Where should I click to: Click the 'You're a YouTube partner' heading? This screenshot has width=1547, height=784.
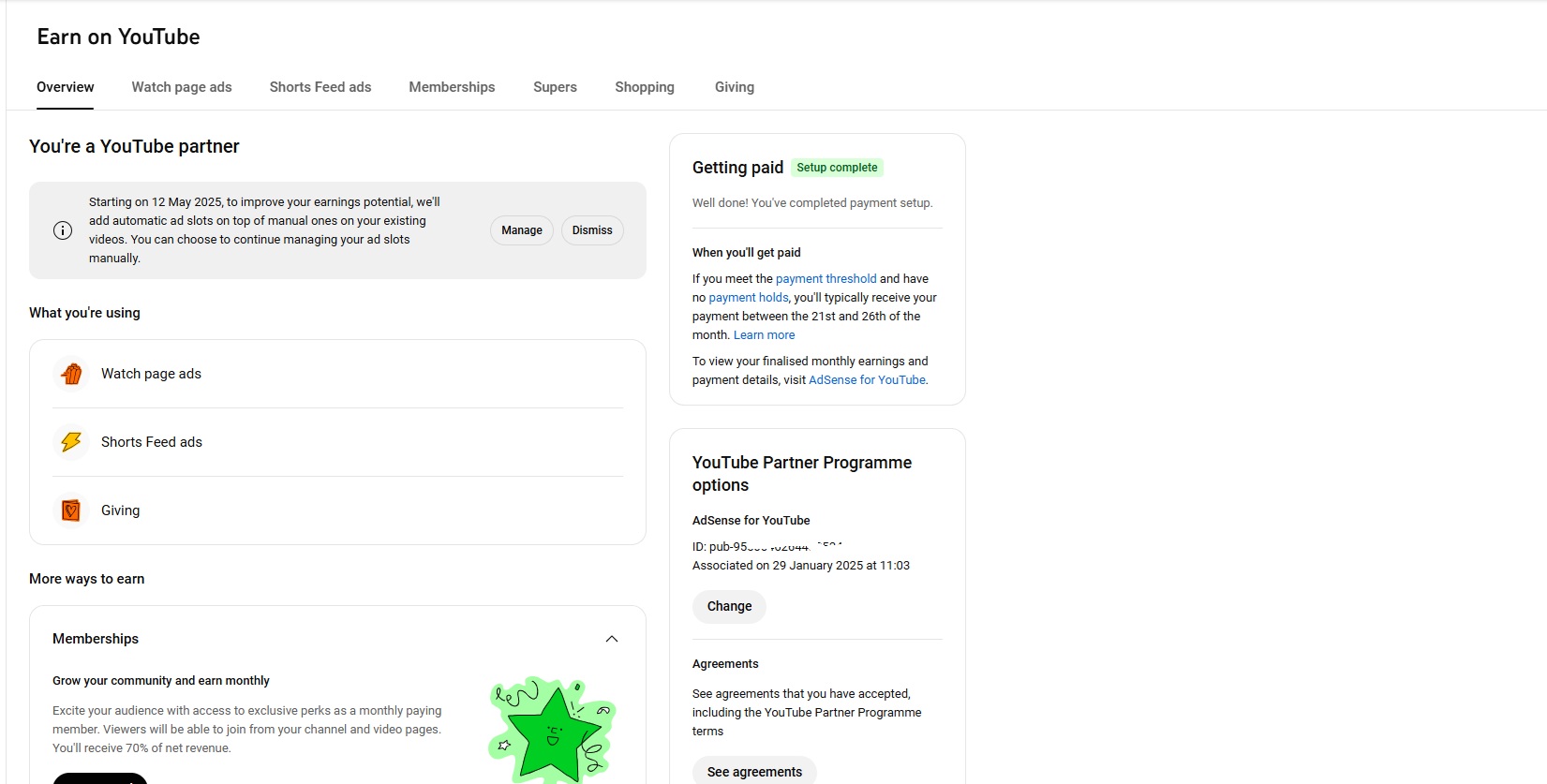click(134, 146)
